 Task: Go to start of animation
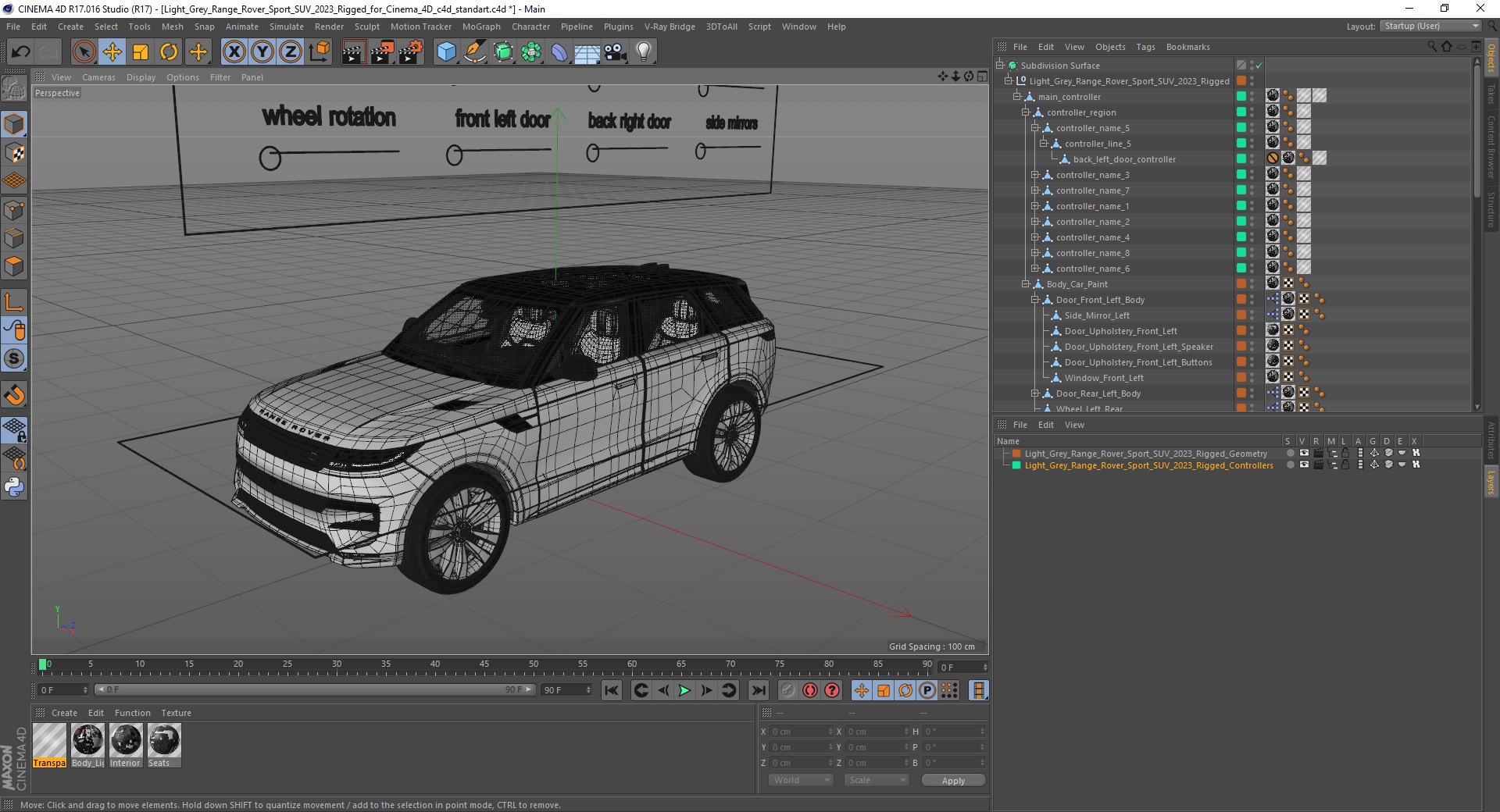(612, 690)
